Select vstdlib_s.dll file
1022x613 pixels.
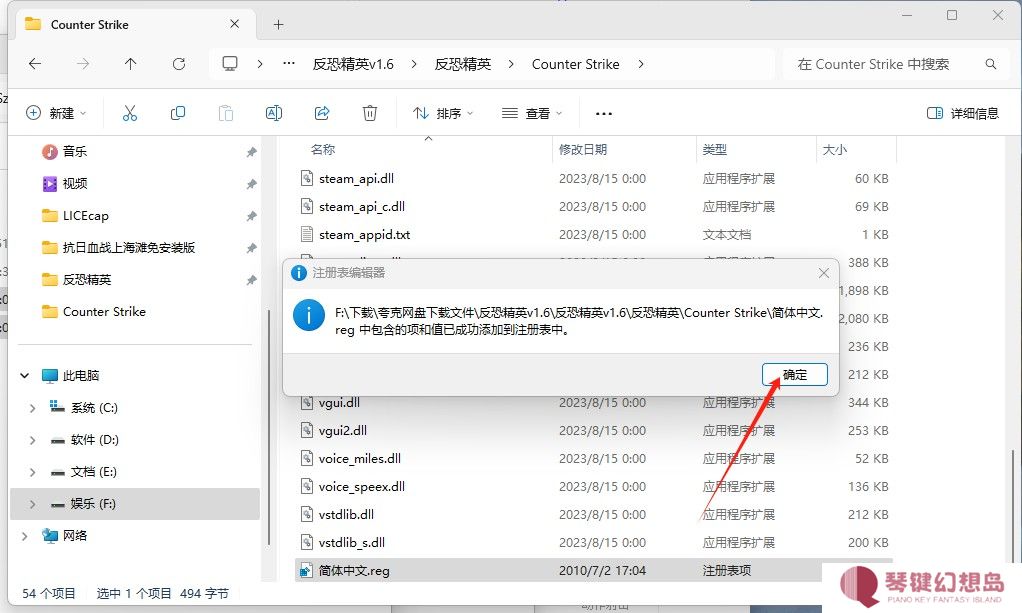coord(352,543)
